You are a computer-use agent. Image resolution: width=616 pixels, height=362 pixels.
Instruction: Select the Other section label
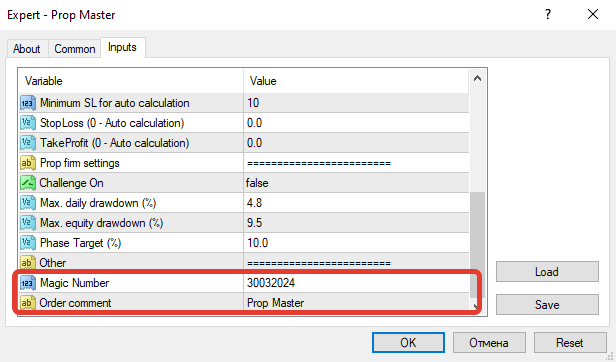click(53, 263)
